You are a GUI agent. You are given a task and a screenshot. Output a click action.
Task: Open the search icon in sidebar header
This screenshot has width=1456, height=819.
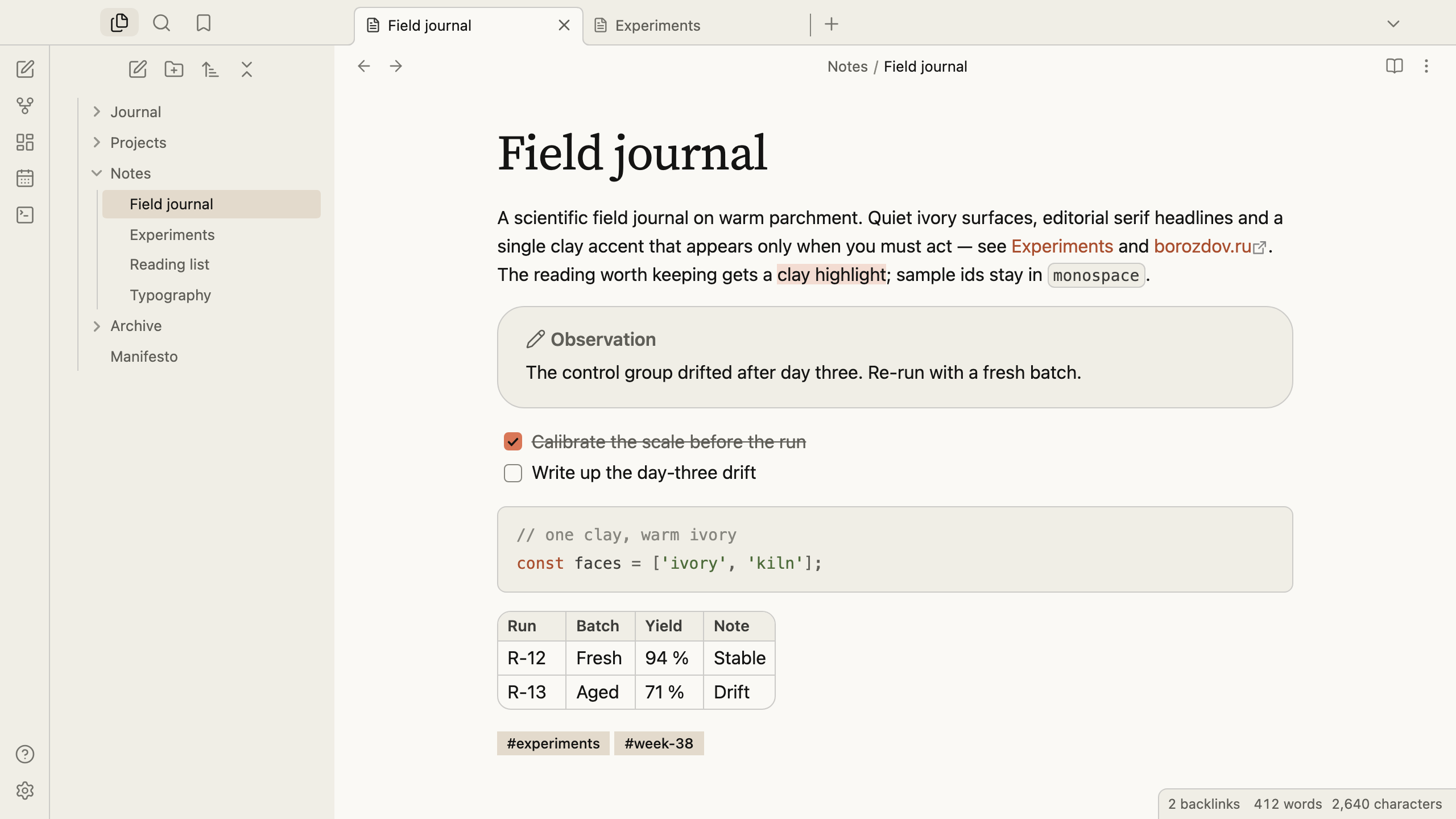[x=162, y=23]
